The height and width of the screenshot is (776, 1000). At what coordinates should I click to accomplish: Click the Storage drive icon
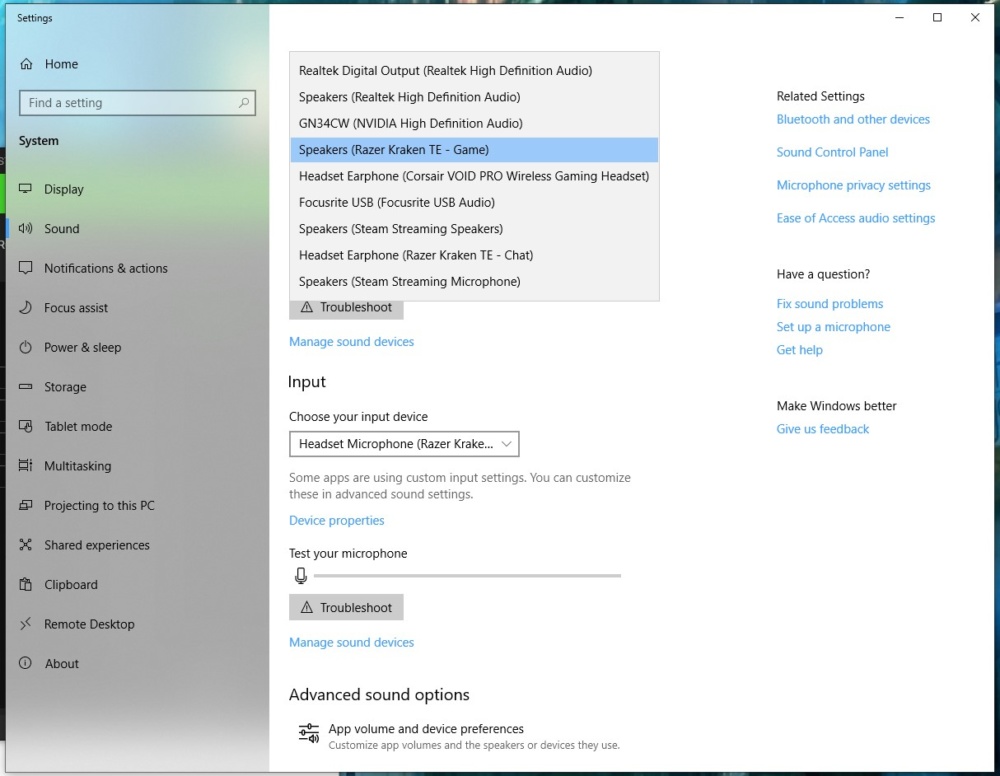tap(26, 386)
